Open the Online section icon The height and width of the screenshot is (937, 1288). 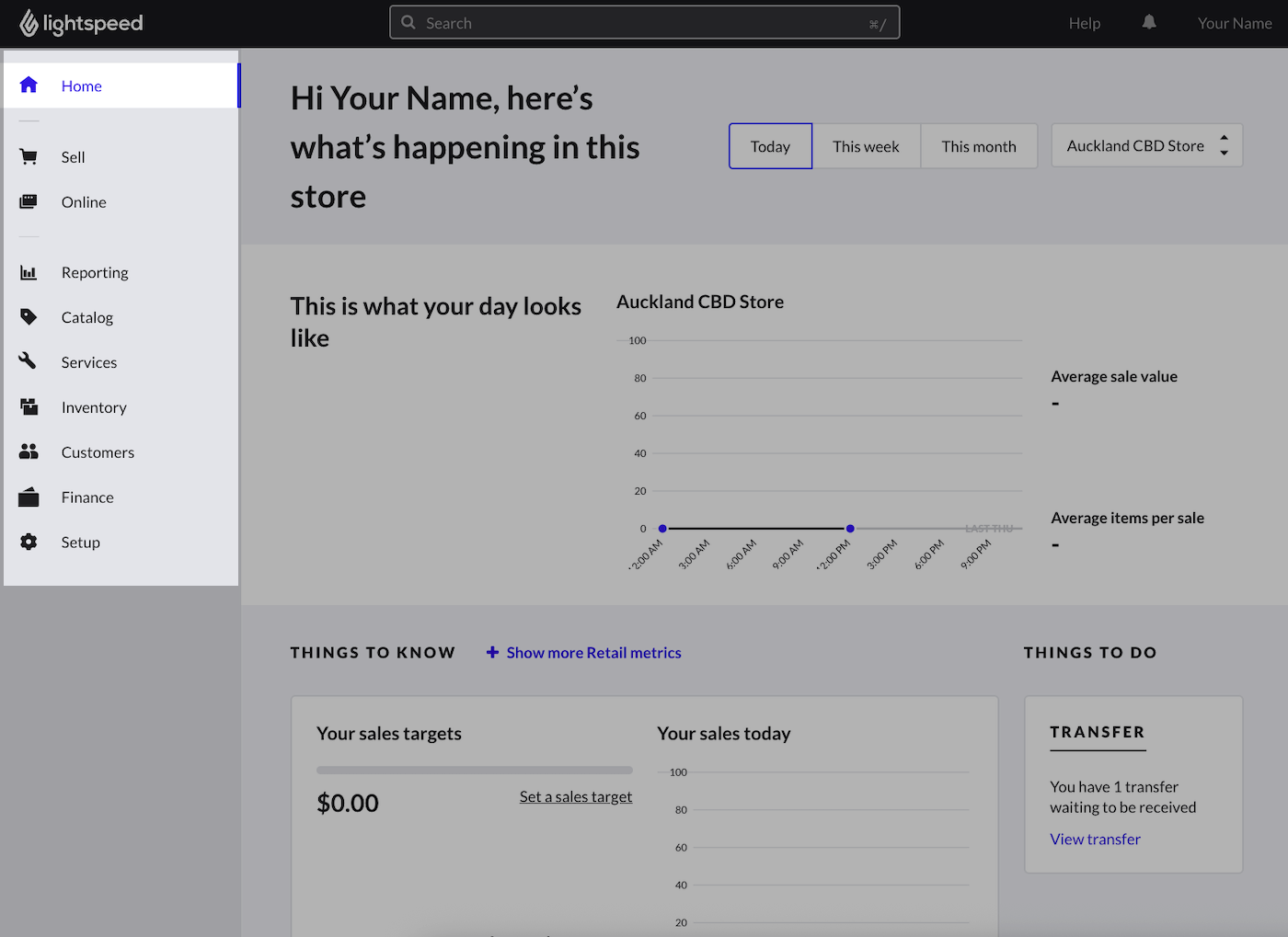point(29,201)
